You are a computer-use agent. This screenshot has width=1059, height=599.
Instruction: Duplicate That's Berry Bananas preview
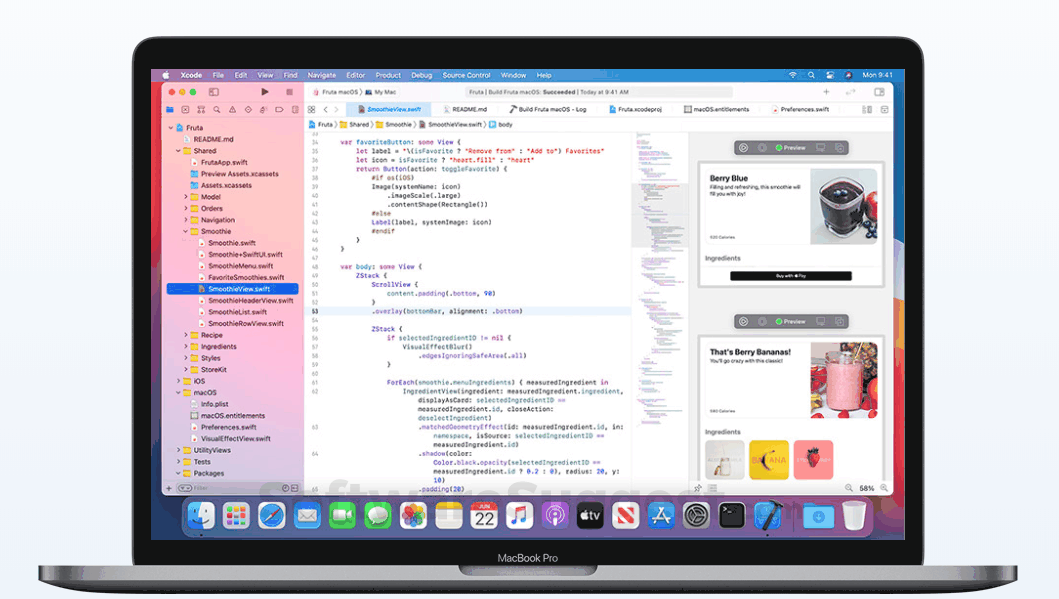(840, 321)
